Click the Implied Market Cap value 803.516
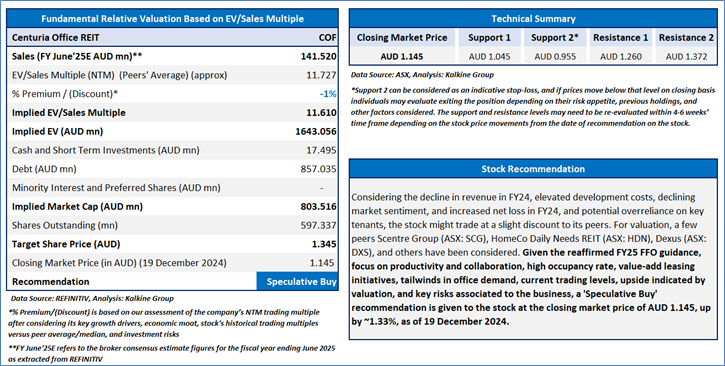The height and width of the screenshot is (366, 725). tap(319, 207)
